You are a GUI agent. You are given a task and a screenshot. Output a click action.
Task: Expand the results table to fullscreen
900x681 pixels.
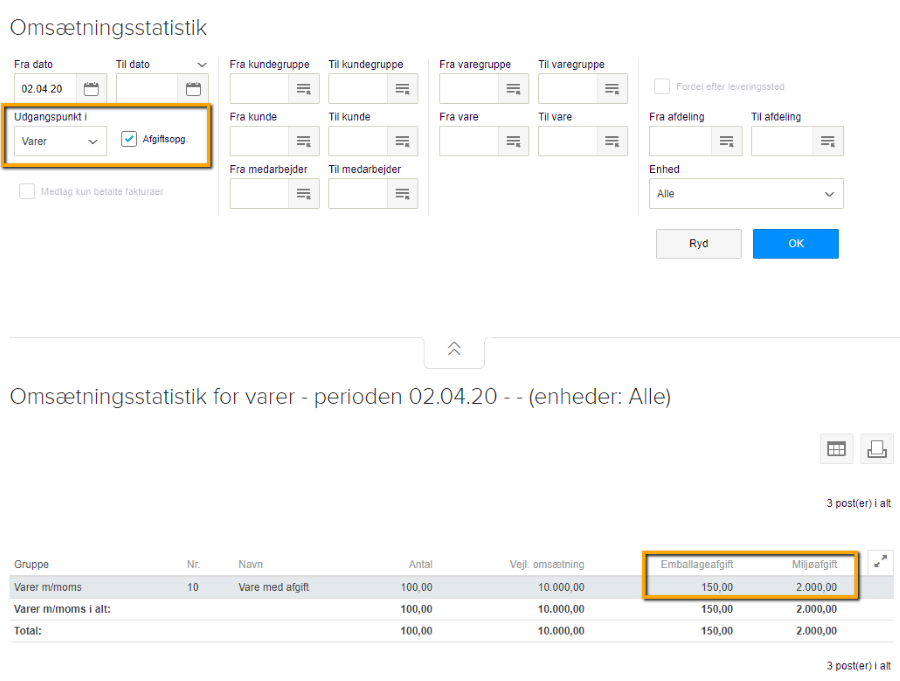point(880,562)
